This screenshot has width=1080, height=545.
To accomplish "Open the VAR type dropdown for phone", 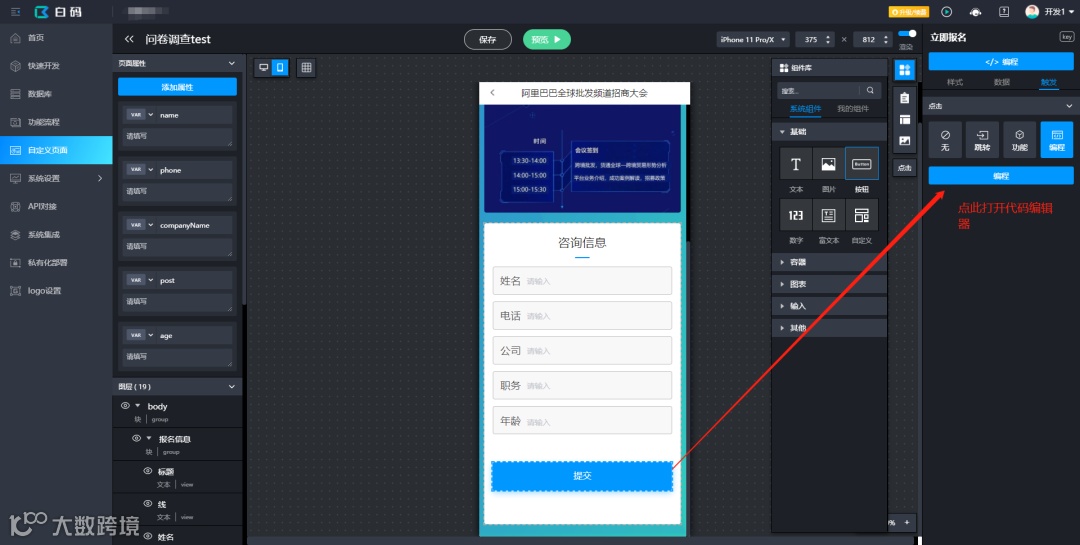I will click(140, 170).
